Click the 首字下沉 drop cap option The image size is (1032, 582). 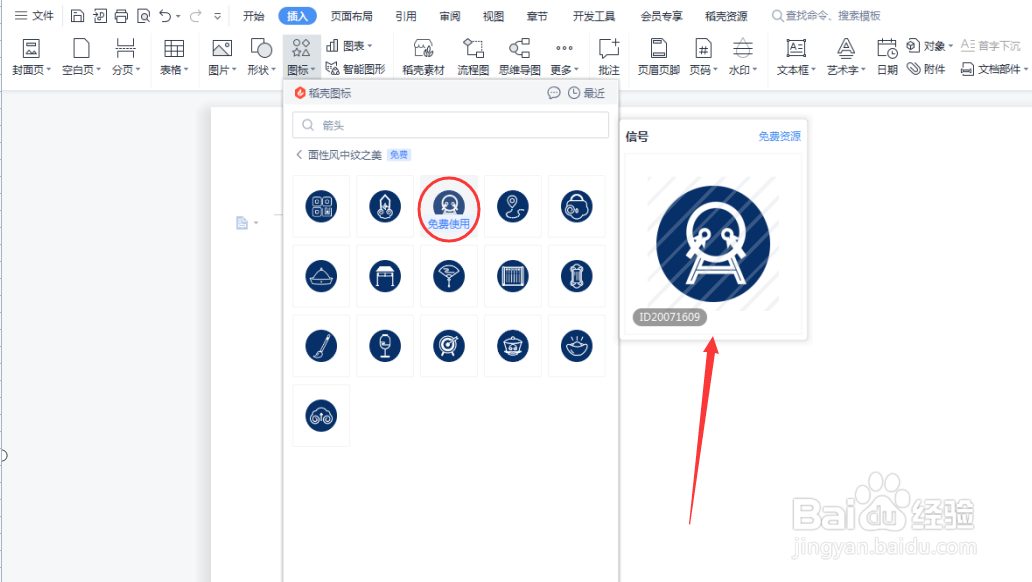pos(991,45)
